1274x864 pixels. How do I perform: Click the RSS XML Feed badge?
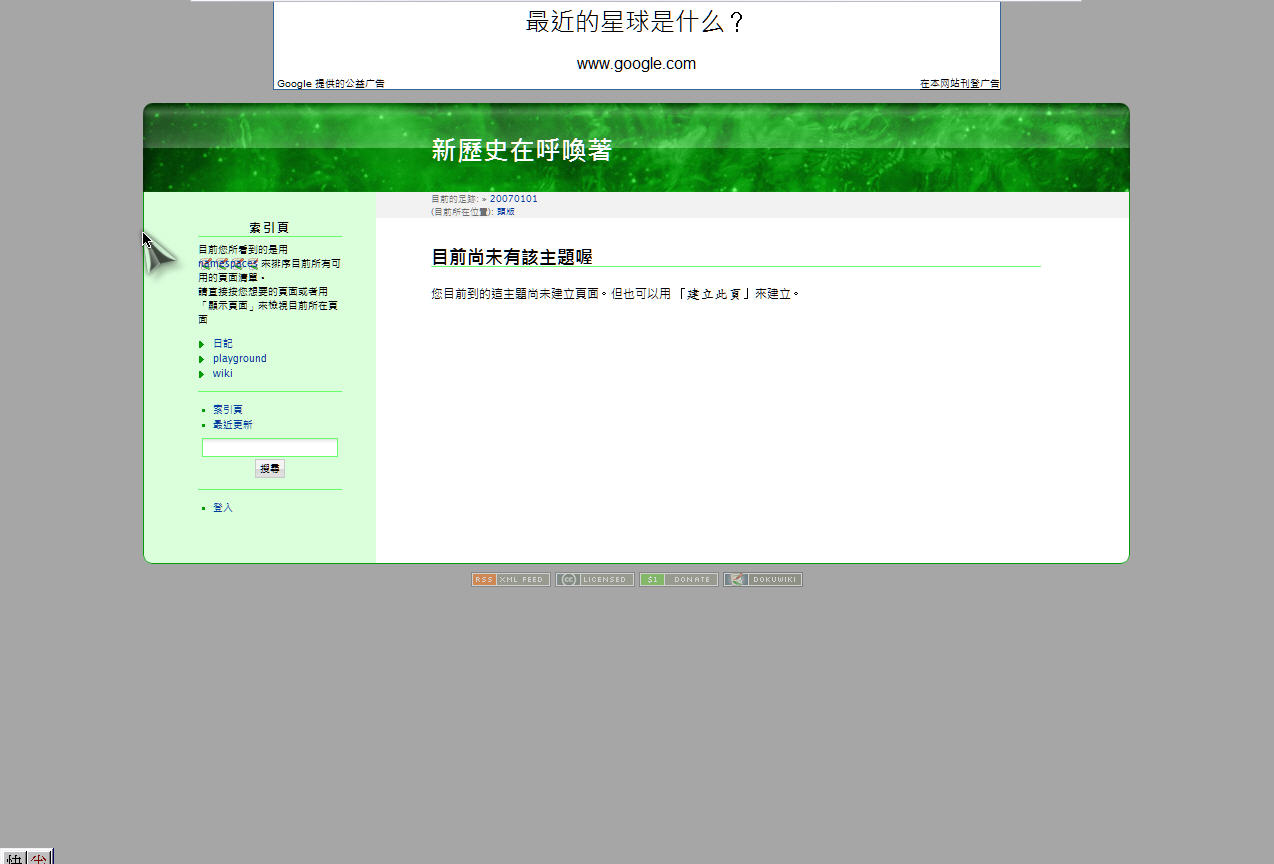[510, 580]
